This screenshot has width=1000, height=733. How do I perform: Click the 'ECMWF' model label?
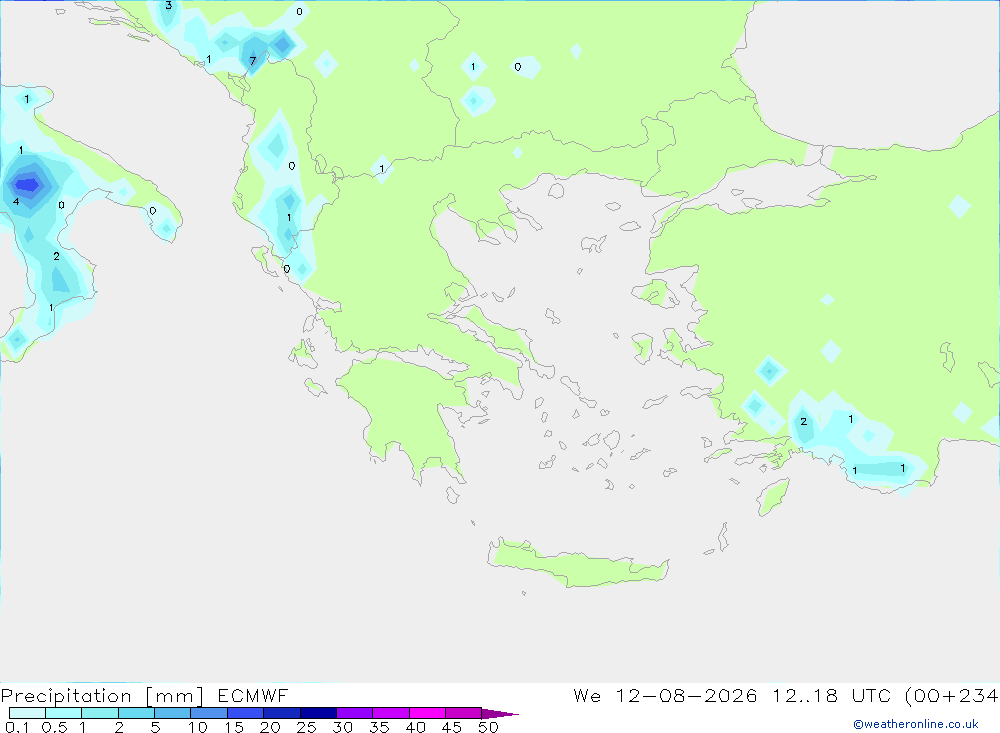[x=253, y=696]
